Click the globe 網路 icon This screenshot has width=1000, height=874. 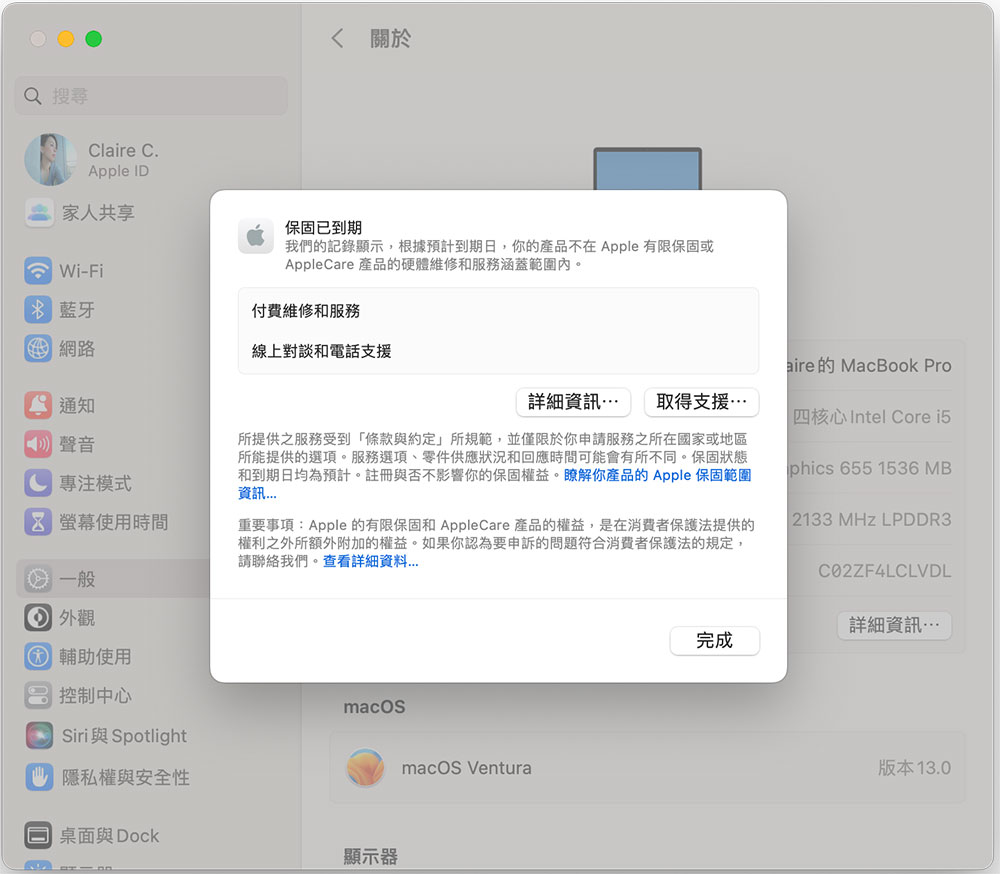point(38,348)
